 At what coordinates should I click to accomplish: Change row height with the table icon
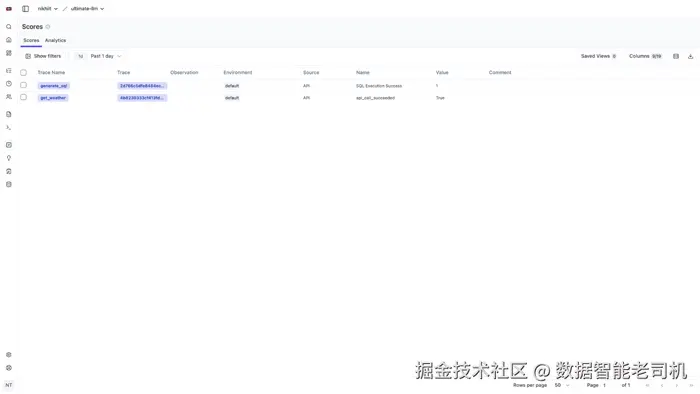[x=676, y=56]
